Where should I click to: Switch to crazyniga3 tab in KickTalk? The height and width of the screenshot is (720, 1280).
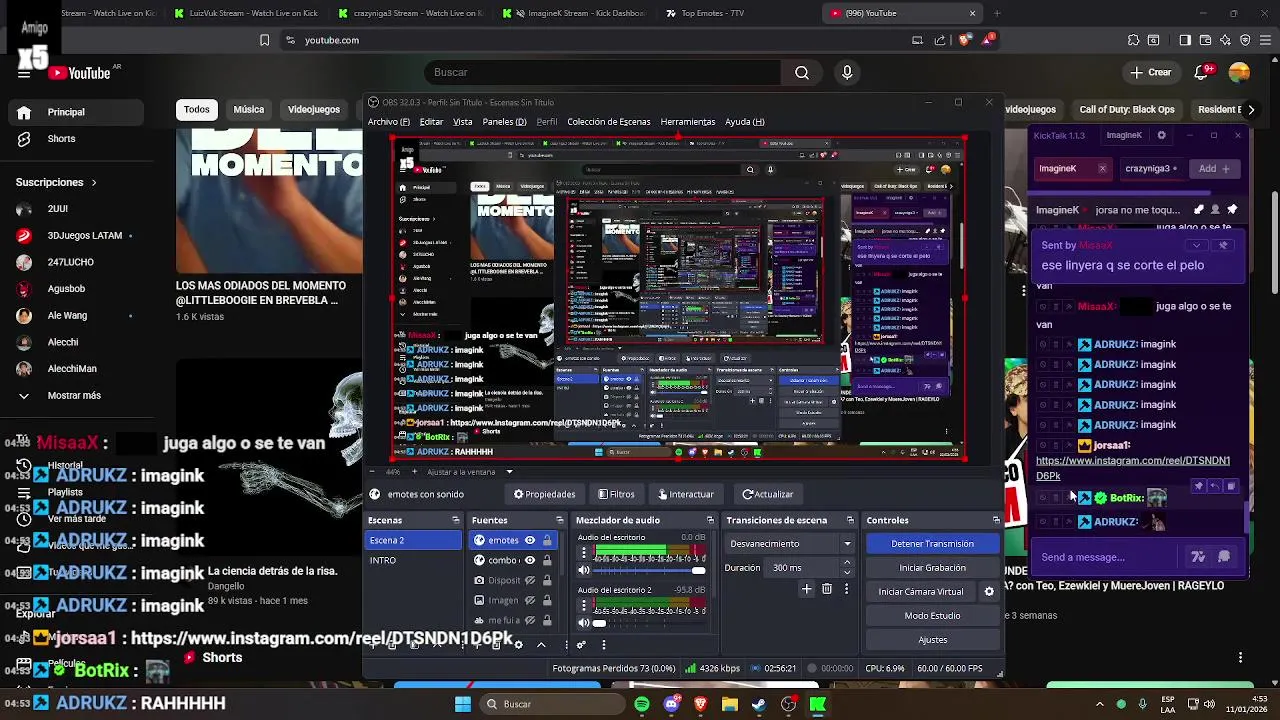(x=1152, y=168)
